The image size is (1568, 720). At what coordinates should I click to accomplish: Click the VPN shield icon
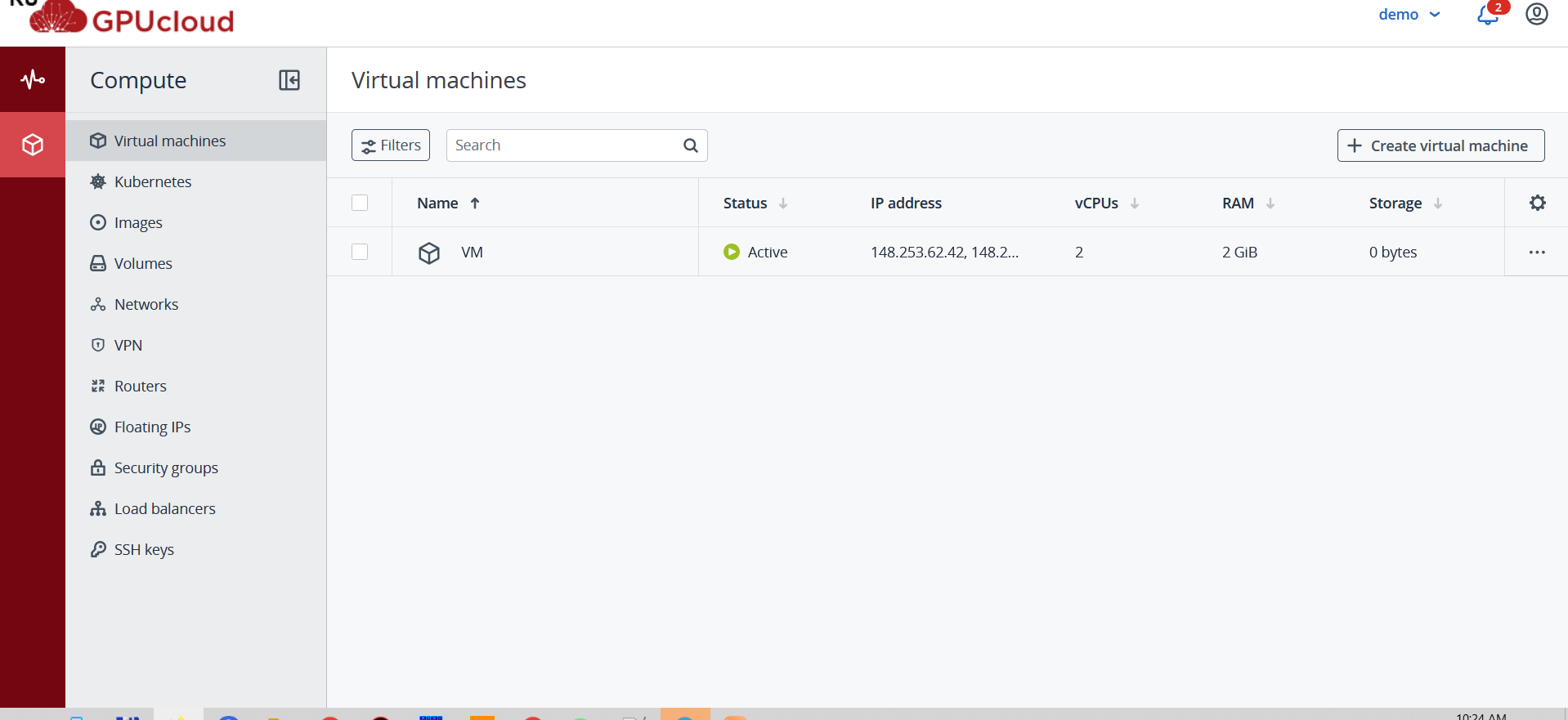98,345
